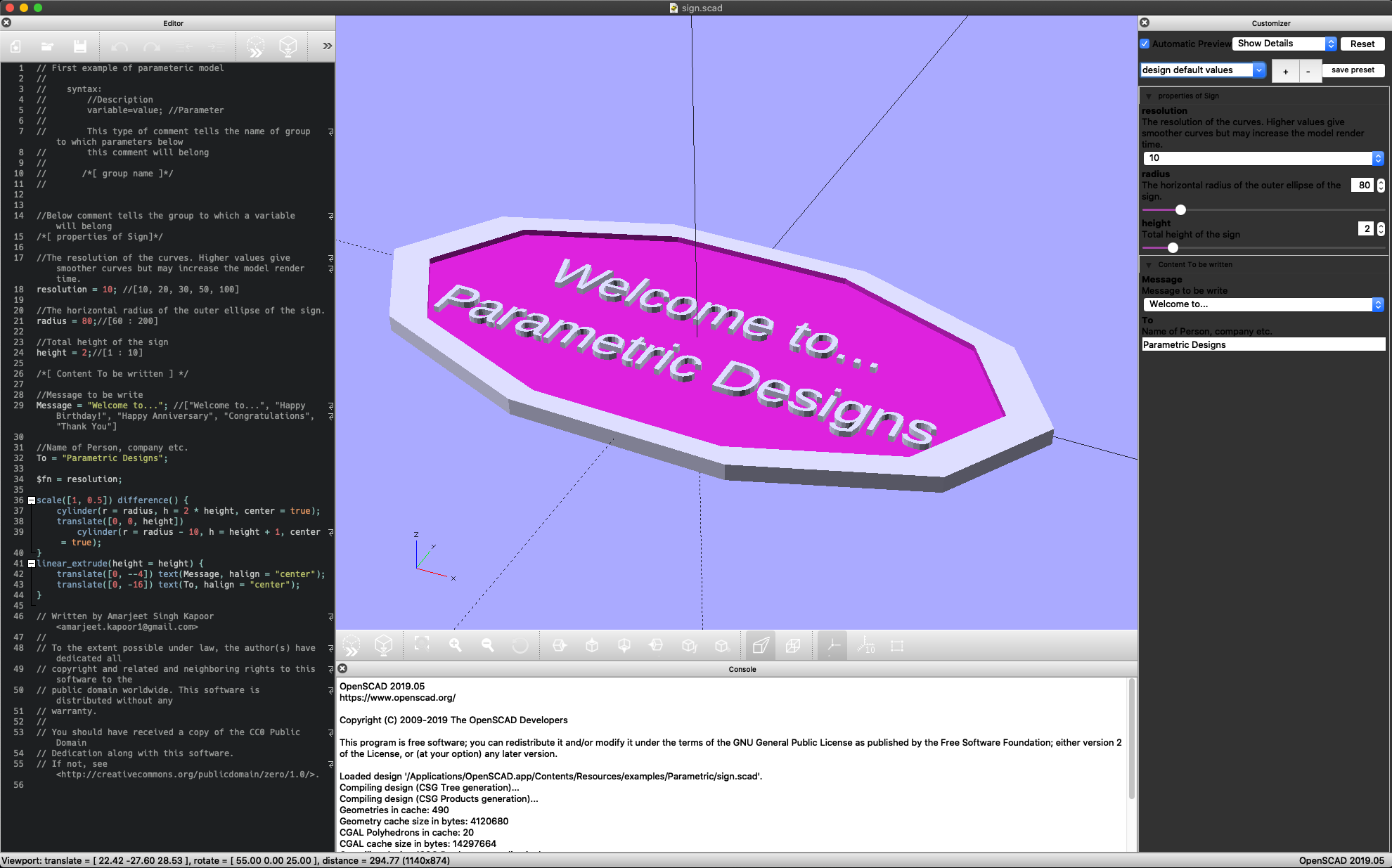Click the save preset button
Viewport: 1392px width, 868px height.
point(1353,70)
